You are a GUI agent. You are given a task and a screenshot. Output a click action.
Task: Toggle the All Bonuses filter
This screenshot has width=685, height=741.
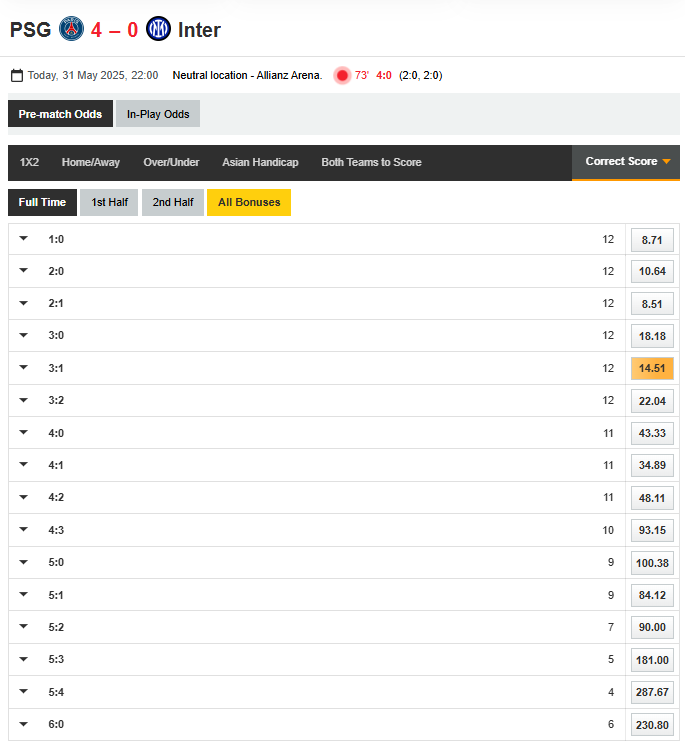point(248,202)
